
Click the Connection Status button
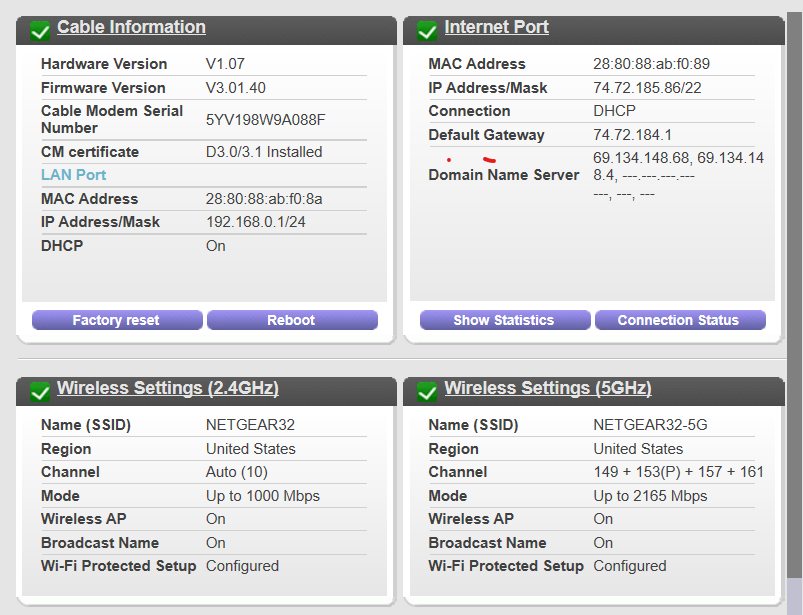(680, 320)
